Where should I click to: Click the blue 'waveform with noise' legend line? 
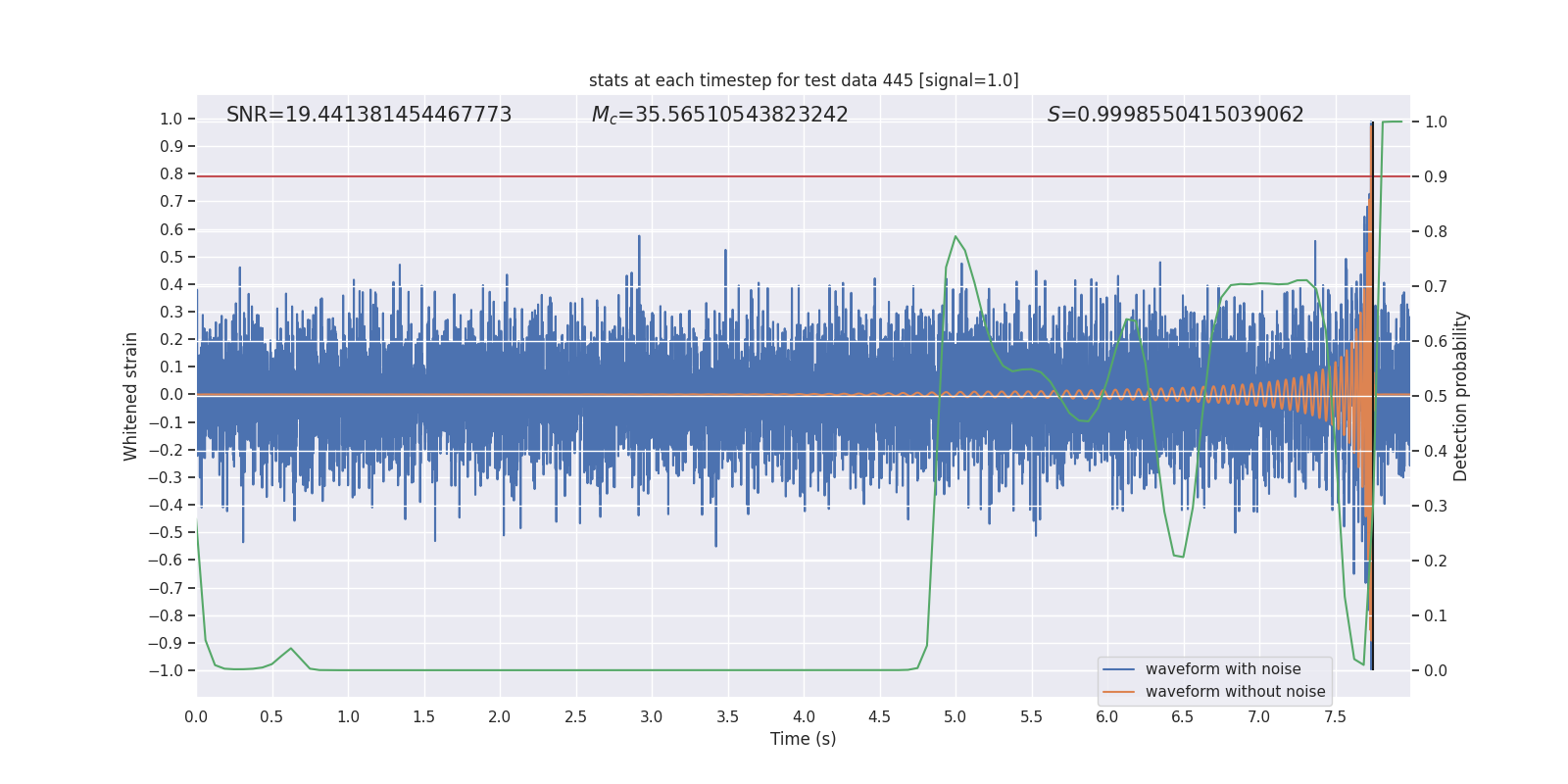pyautogui.click(x=1118, y=669)
